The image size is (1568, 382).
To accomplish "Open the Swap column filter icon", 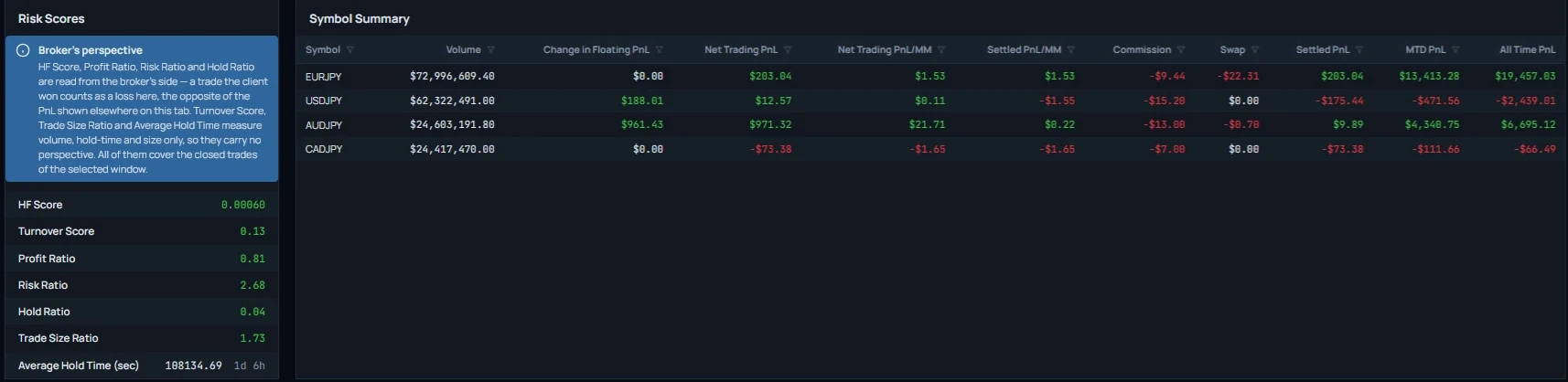I will pyautogui.click(x=1255, y=50).
